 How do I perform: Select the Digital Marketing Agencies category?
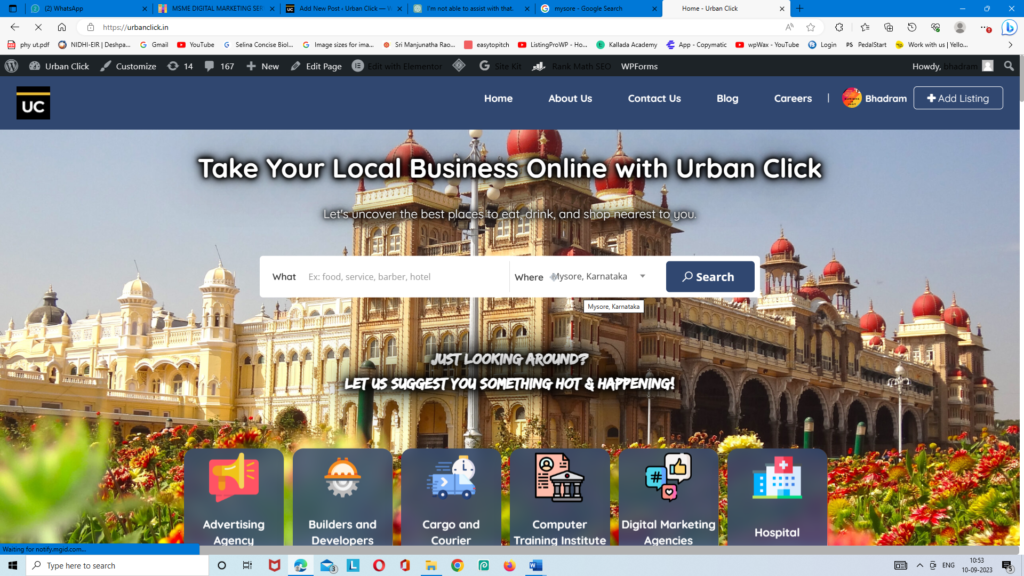click(668, 497)
